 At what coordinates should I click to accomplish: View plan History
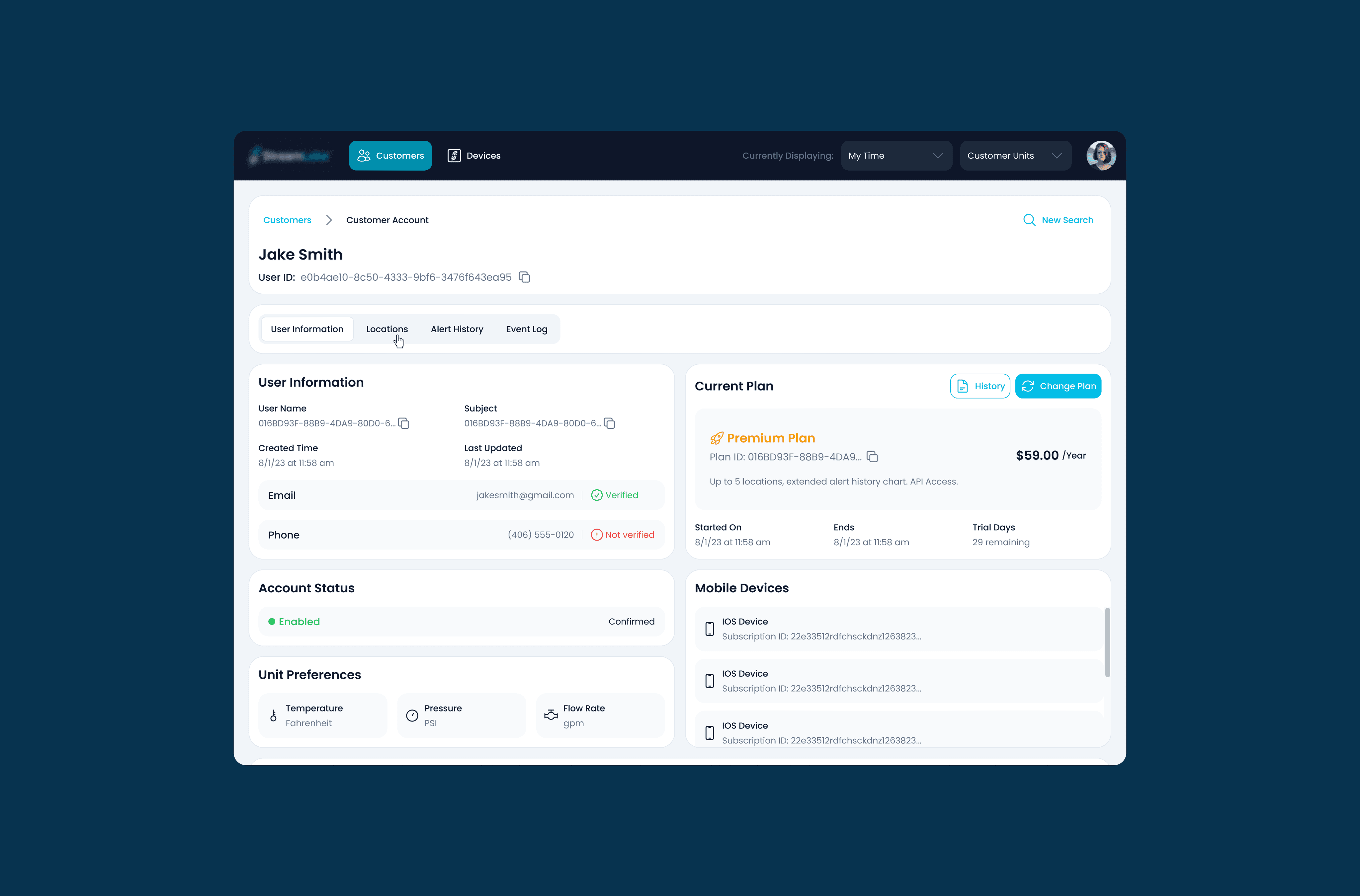980,386
